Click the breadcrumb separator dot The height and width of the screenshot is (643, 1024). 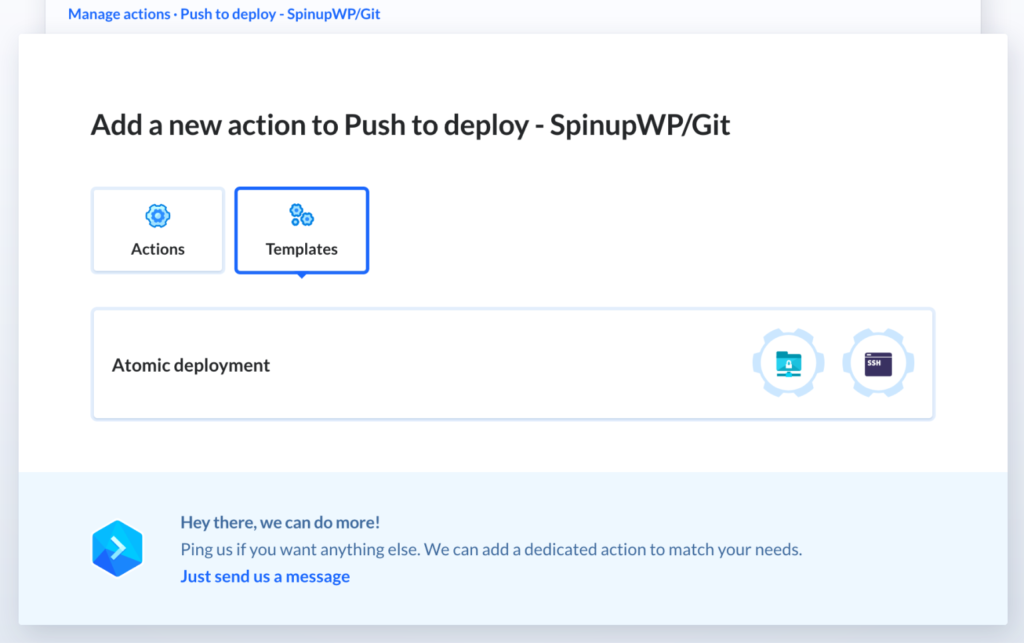click(x=176, y=13)
